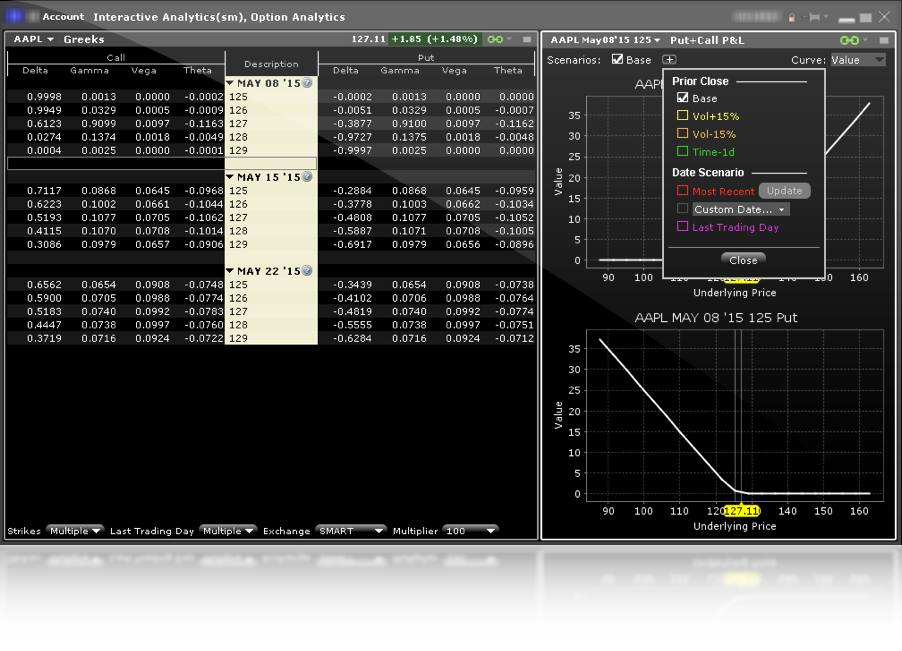Select the 127 strike row under MAY 22 '15
Viewport: 902px width, 651px height.
271,311
